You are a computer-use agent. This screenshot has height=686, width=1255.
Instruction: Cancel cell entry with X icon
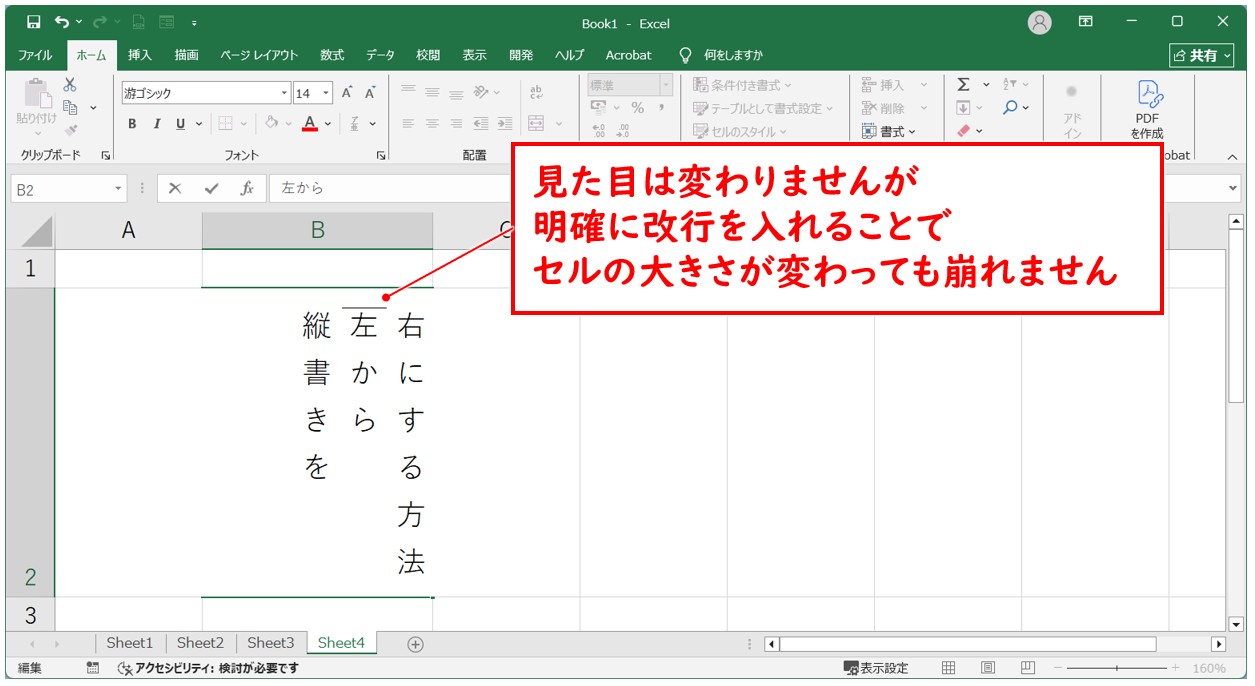click(x=175, y=188)
